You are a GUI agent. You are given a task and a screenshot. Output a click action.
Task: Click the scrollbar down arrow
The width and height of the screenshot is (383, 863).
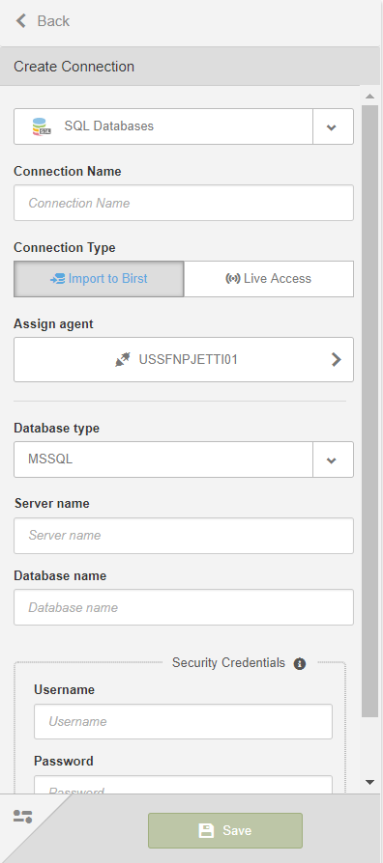[x=370, y=782]
